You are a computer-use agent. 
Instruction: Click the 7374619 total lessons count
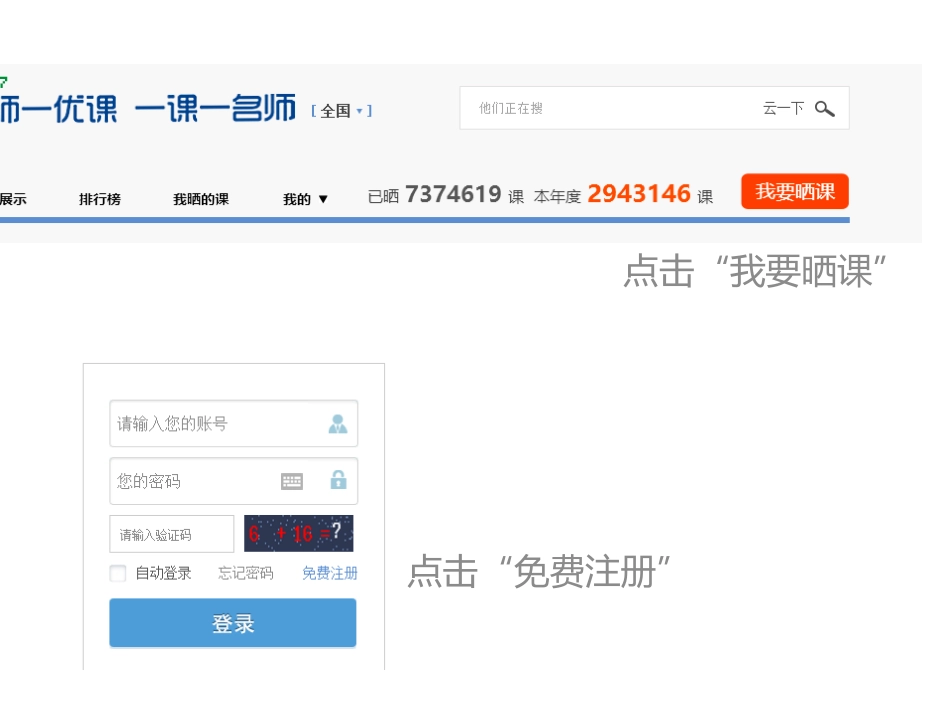coord(453,194)
